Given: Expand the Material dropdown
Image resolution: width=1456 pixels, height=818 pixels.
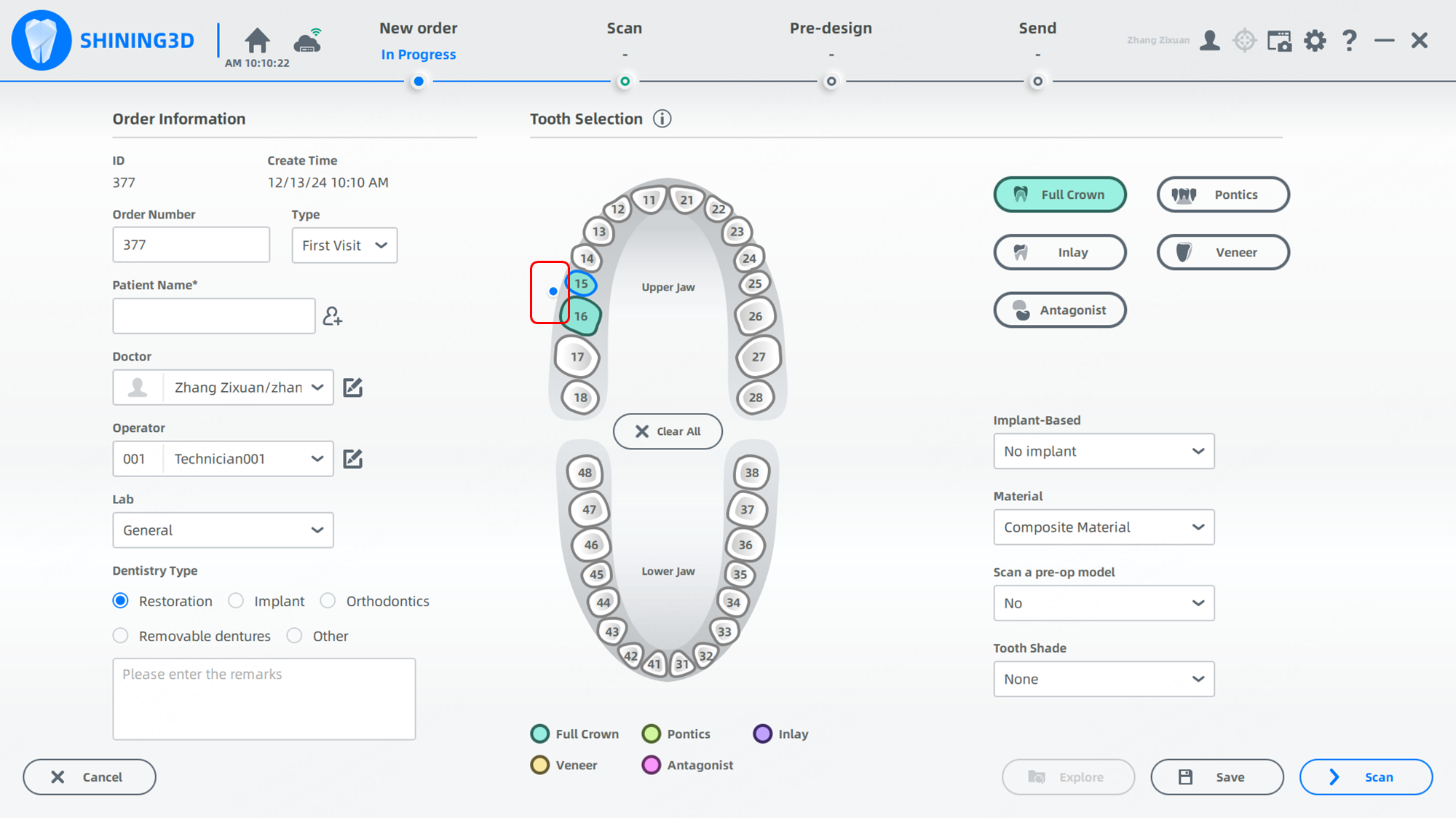Looking at the screenshot, I should 1103,527.
